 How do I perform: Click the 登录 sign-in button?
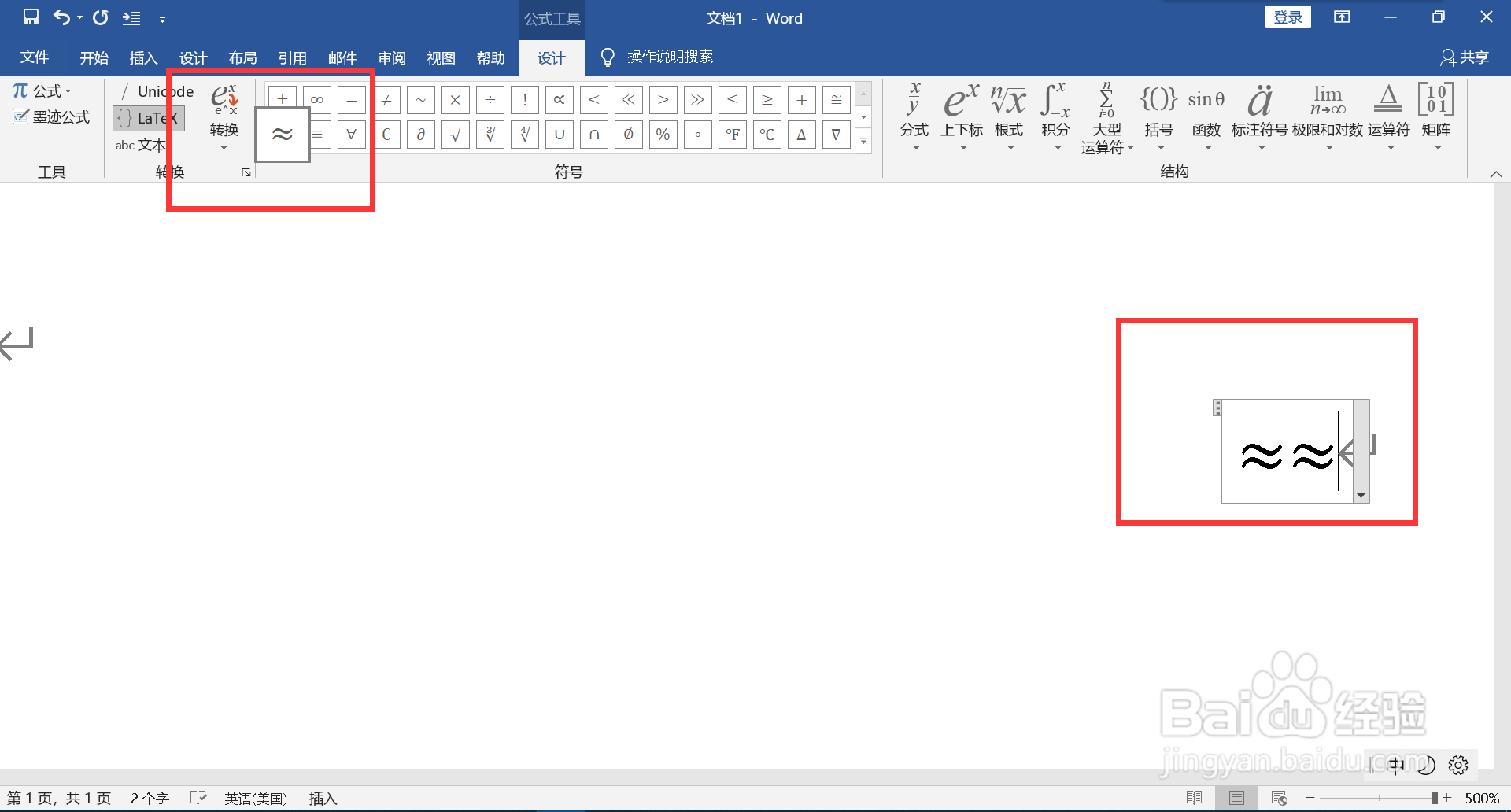click(1287, 17)
